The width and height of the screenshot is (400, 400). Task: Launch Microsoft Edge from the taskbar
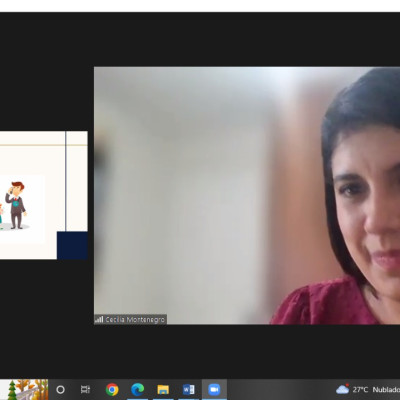point(137,389)
